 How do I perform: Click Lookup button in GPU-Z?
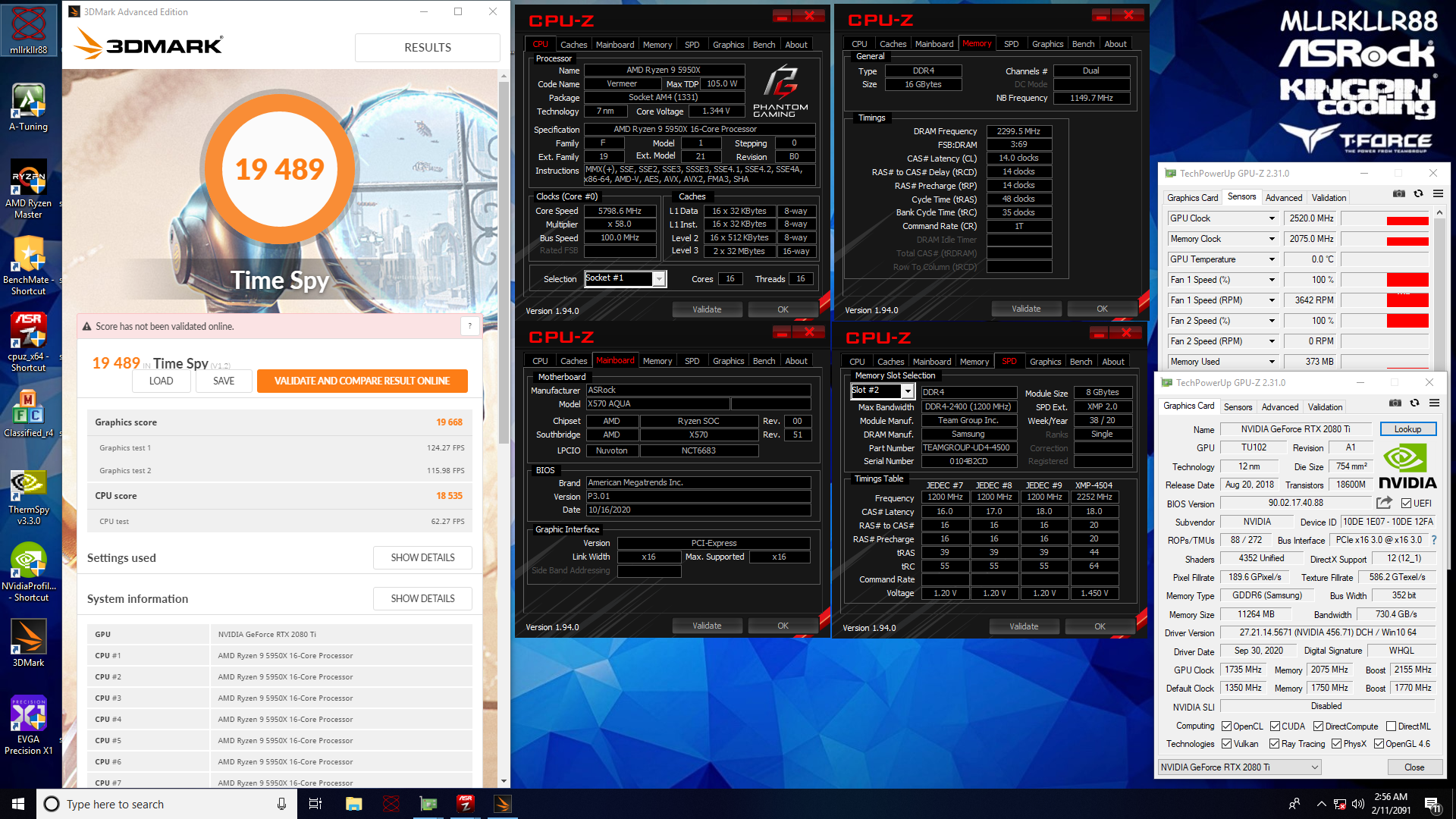(x=1407, y=429)
